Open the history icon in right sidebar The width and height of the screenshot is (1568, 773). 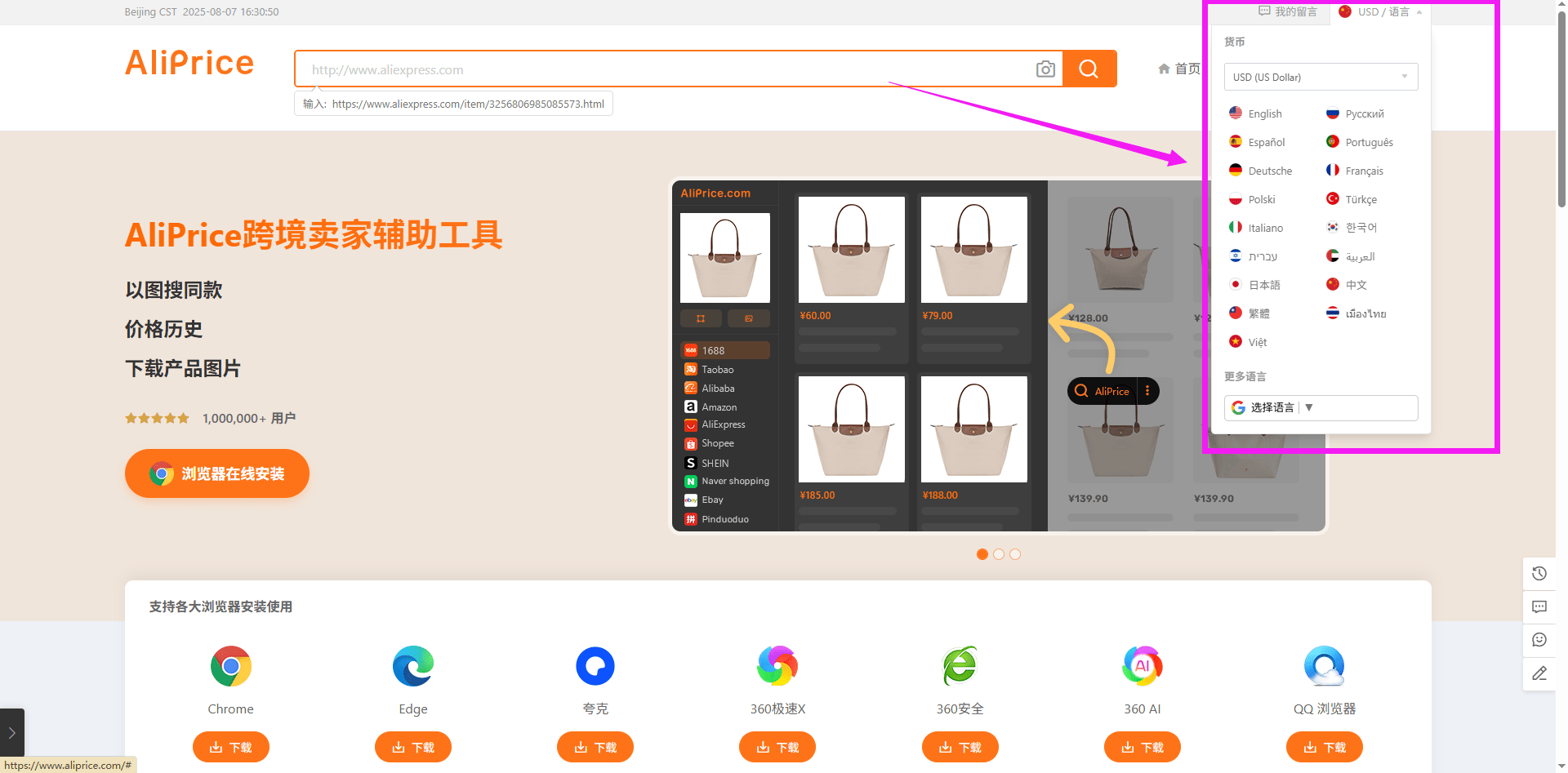click(1539, 574)
